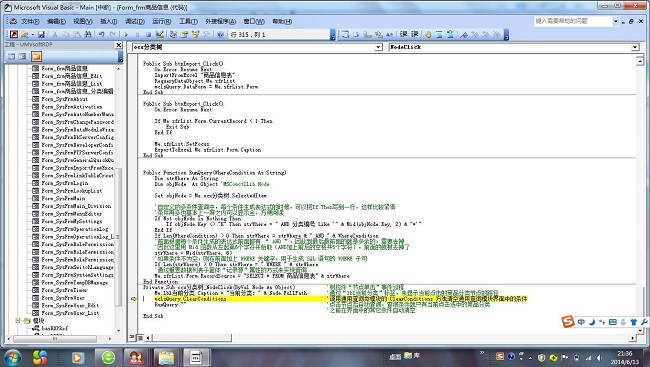Collapse the 模块 folder in project tree
The height and width of the screenshot is (367, 650).
click(x=18, y=321)
